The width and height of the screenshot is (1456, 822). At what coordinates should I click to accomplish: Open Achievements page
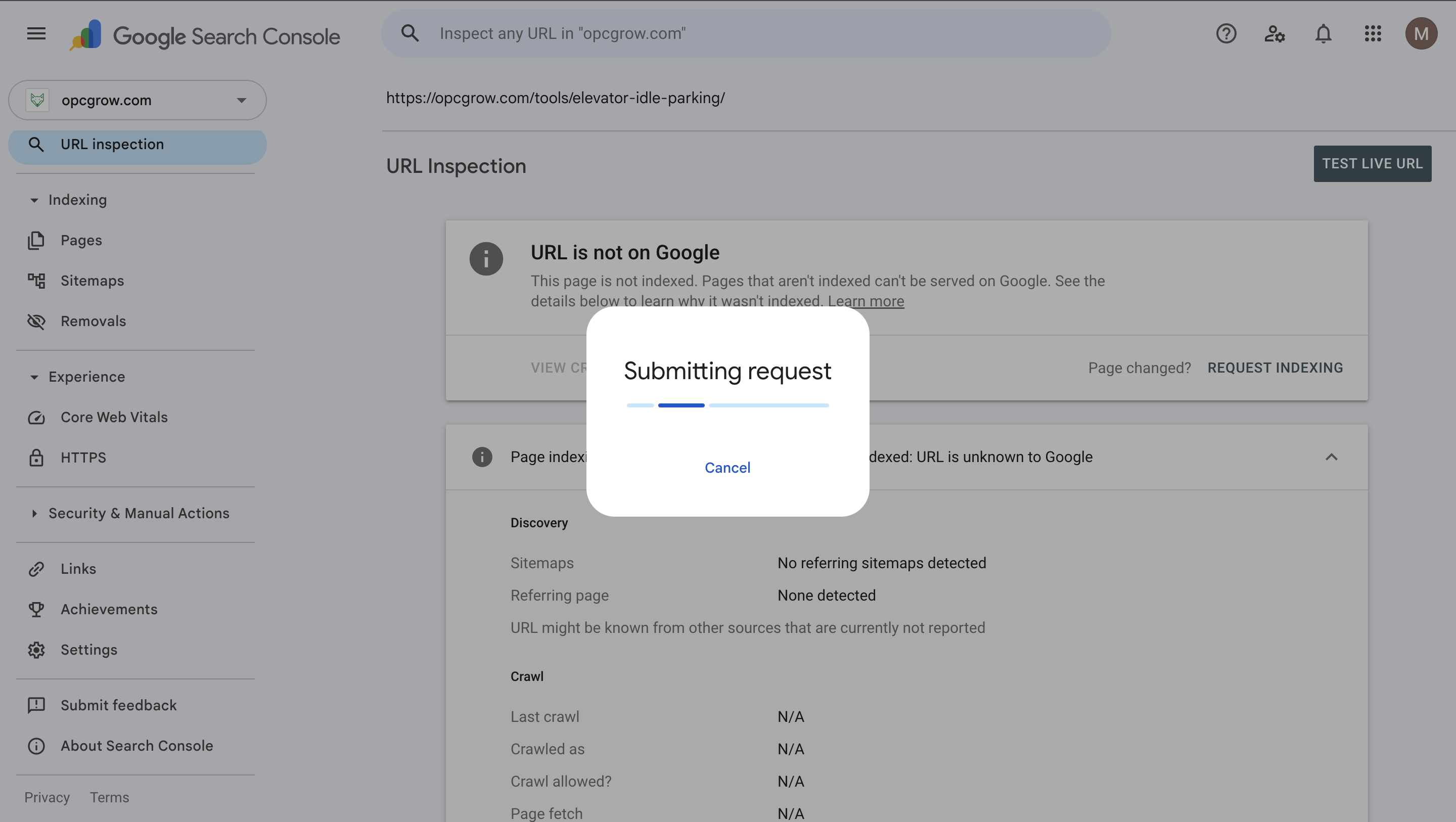point(109,610)
